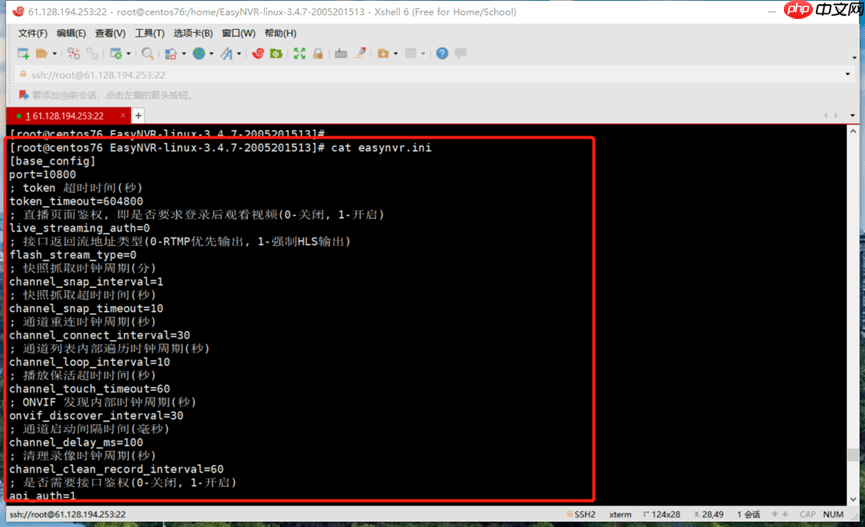Viewport: 865px width, 527px height.
Task: Close the 61.128.194.253:22 session tab
Action: click(122, 115)
